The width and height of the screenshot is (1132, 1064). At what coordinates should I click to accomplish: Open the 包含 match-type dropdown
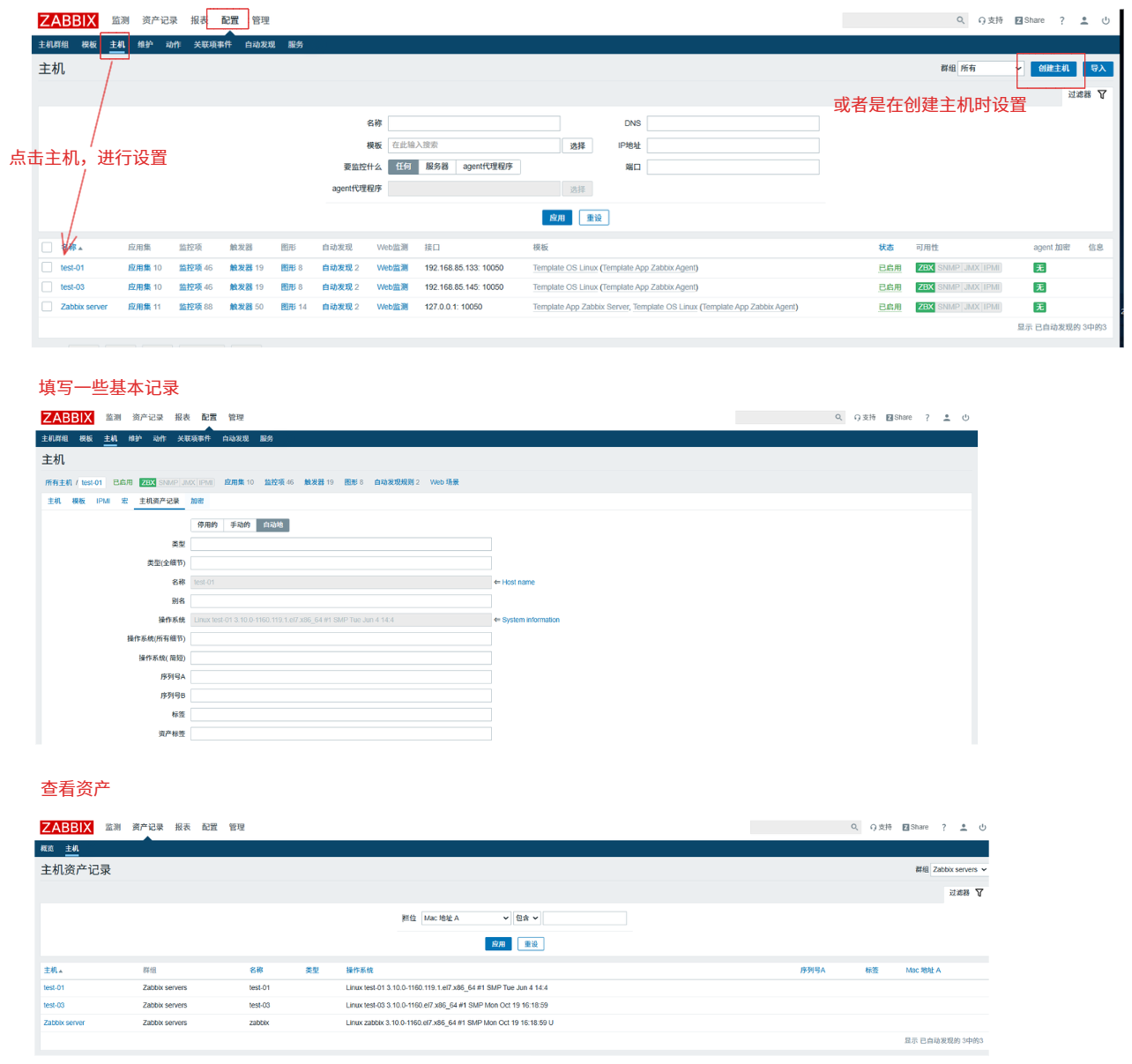(x=526, y=918)
